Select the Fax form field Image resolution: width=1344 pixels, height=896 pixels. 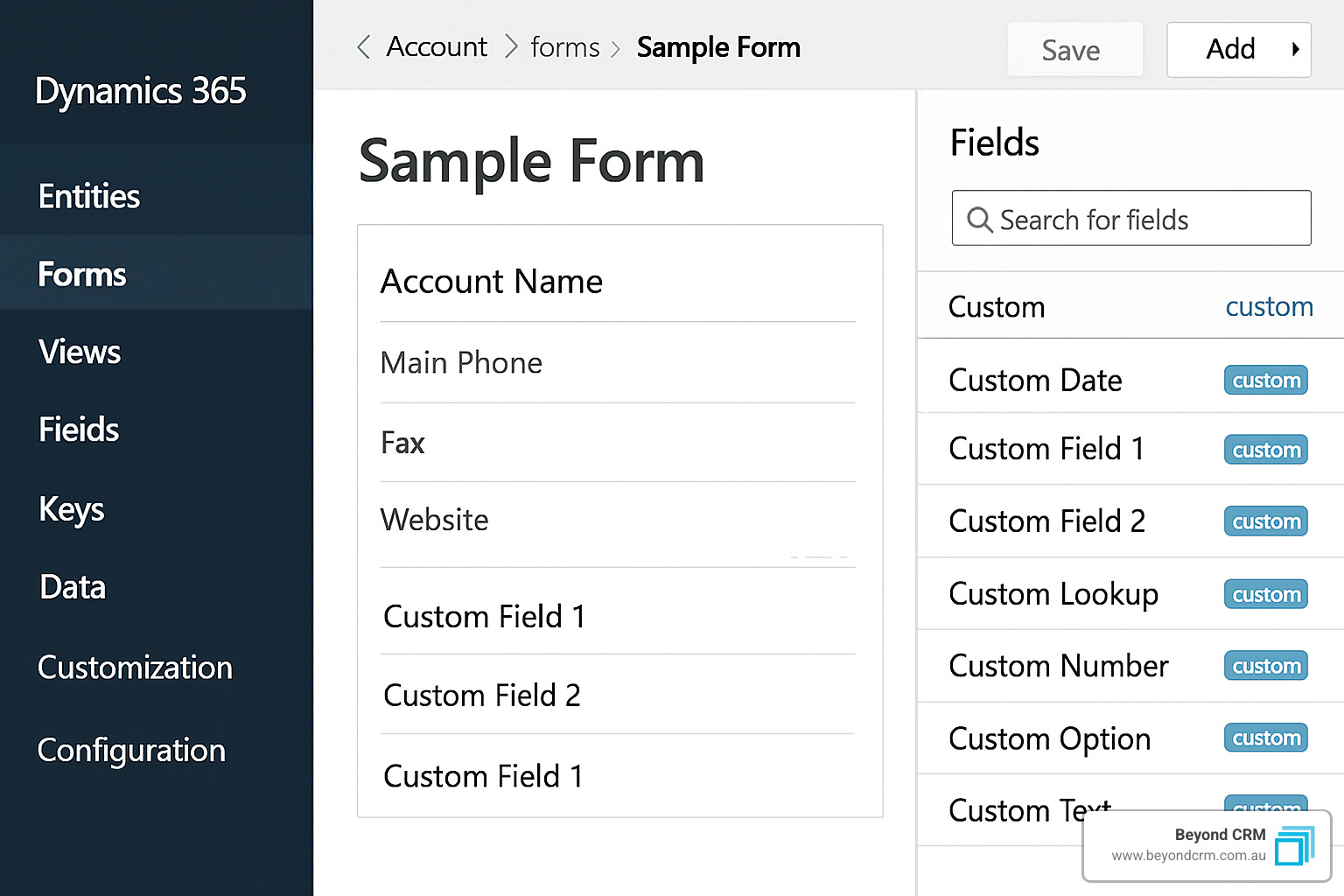[x=618, y=443]
